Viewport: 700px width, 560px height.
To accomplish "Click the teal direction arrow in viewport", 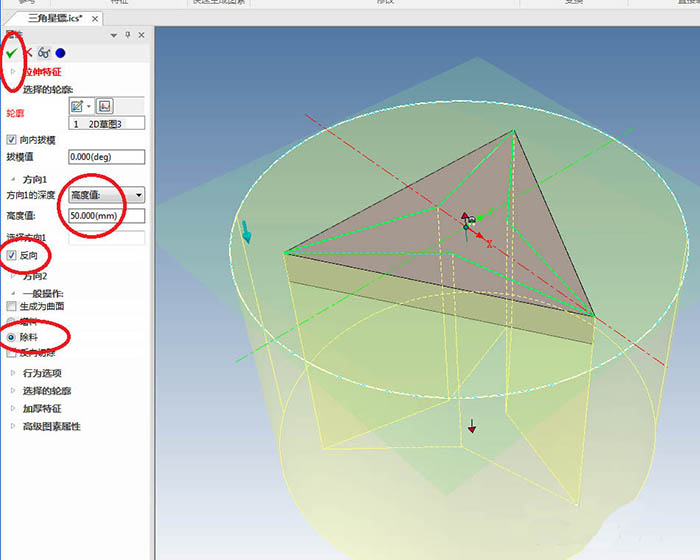I will 246,231.
